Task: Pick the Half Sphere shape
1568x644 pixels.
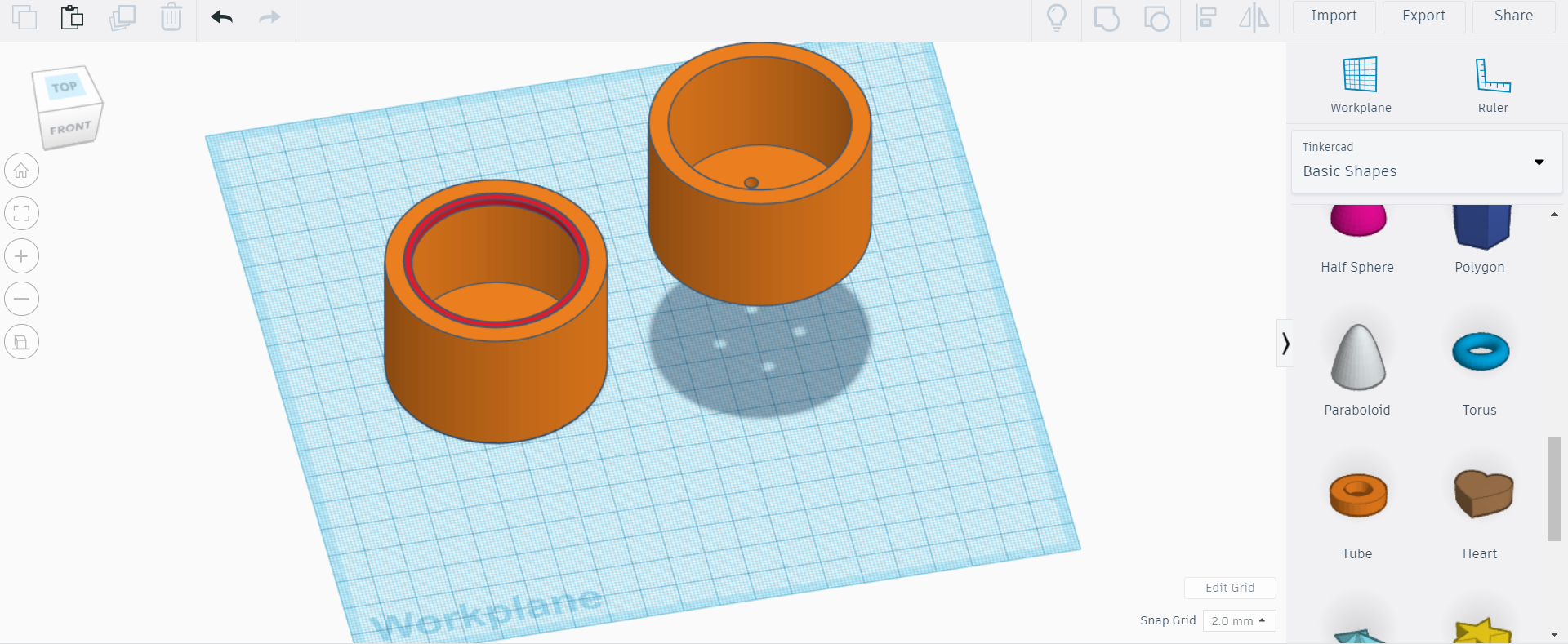Action: click(x=1357, y=238)
